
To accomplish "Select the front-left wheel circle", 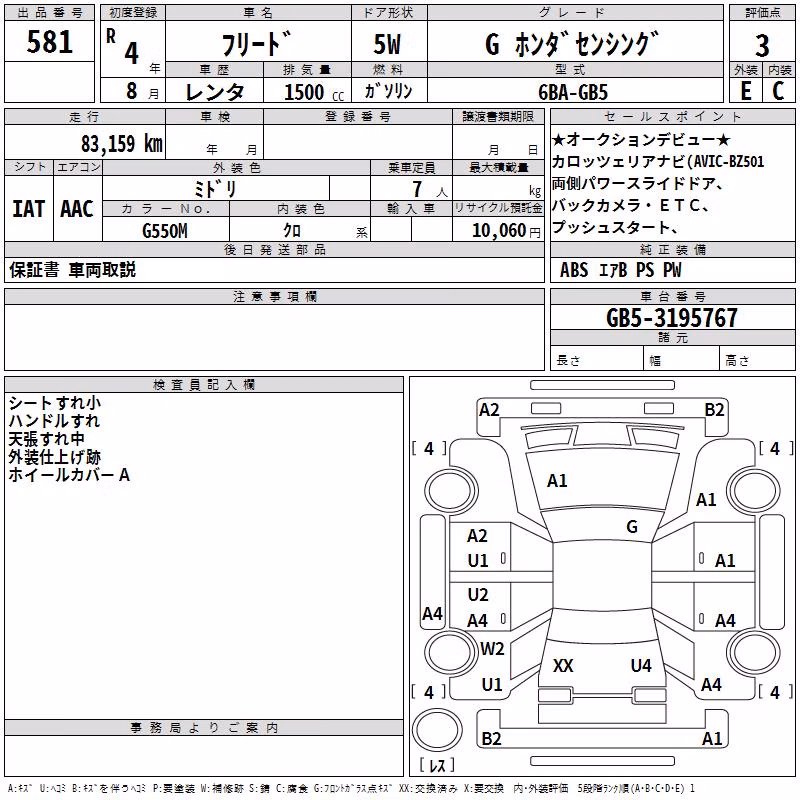I will point(452,491).
